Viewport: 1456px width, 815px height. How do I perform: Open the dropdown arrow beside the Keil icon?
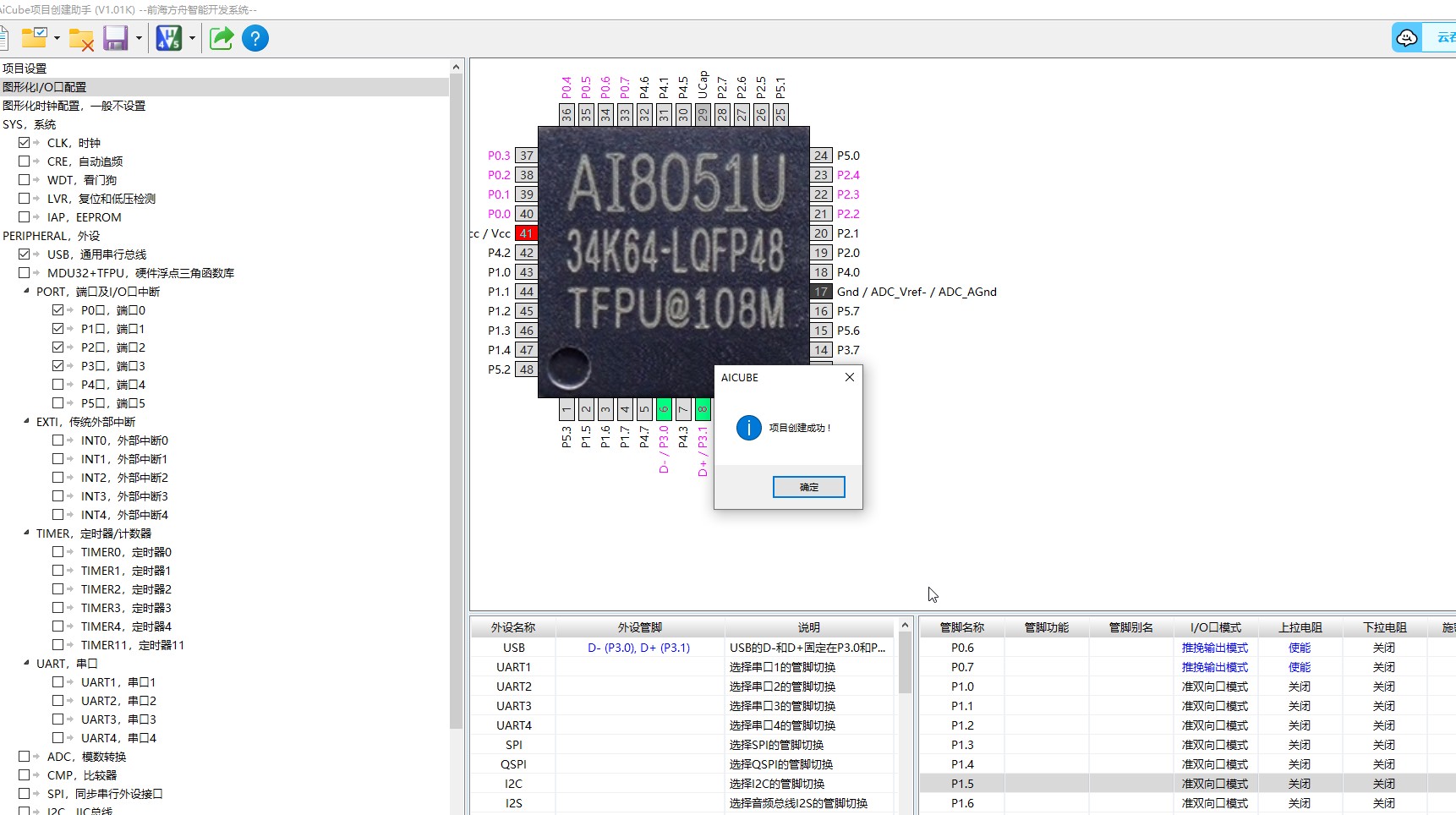click(x=192, y=38)
